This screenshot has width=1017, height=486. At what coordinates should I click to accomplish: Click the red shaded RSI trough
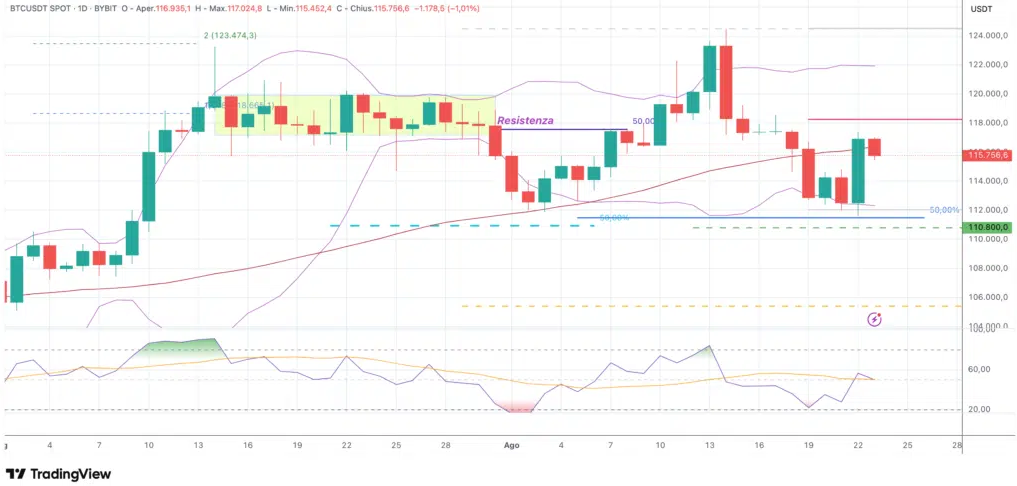point(516,407)
